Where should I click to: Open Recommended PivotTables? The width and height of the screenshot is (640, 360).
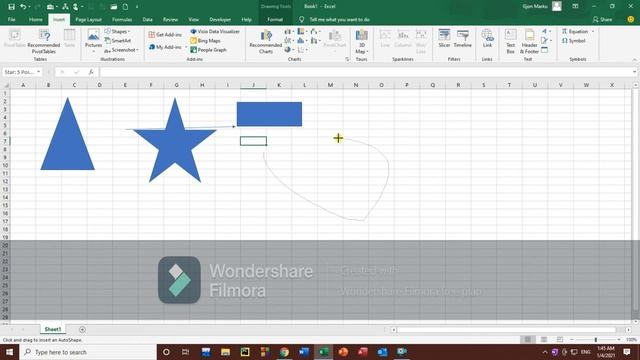44,41
